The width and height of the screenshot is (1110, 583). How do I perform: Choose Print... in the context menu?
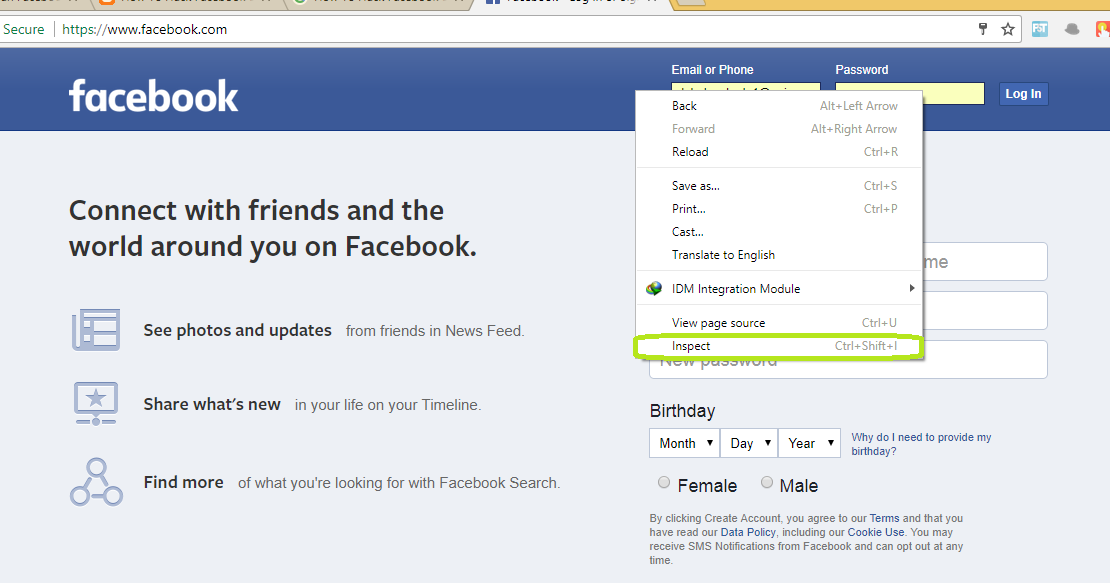(x=779, y=209)
